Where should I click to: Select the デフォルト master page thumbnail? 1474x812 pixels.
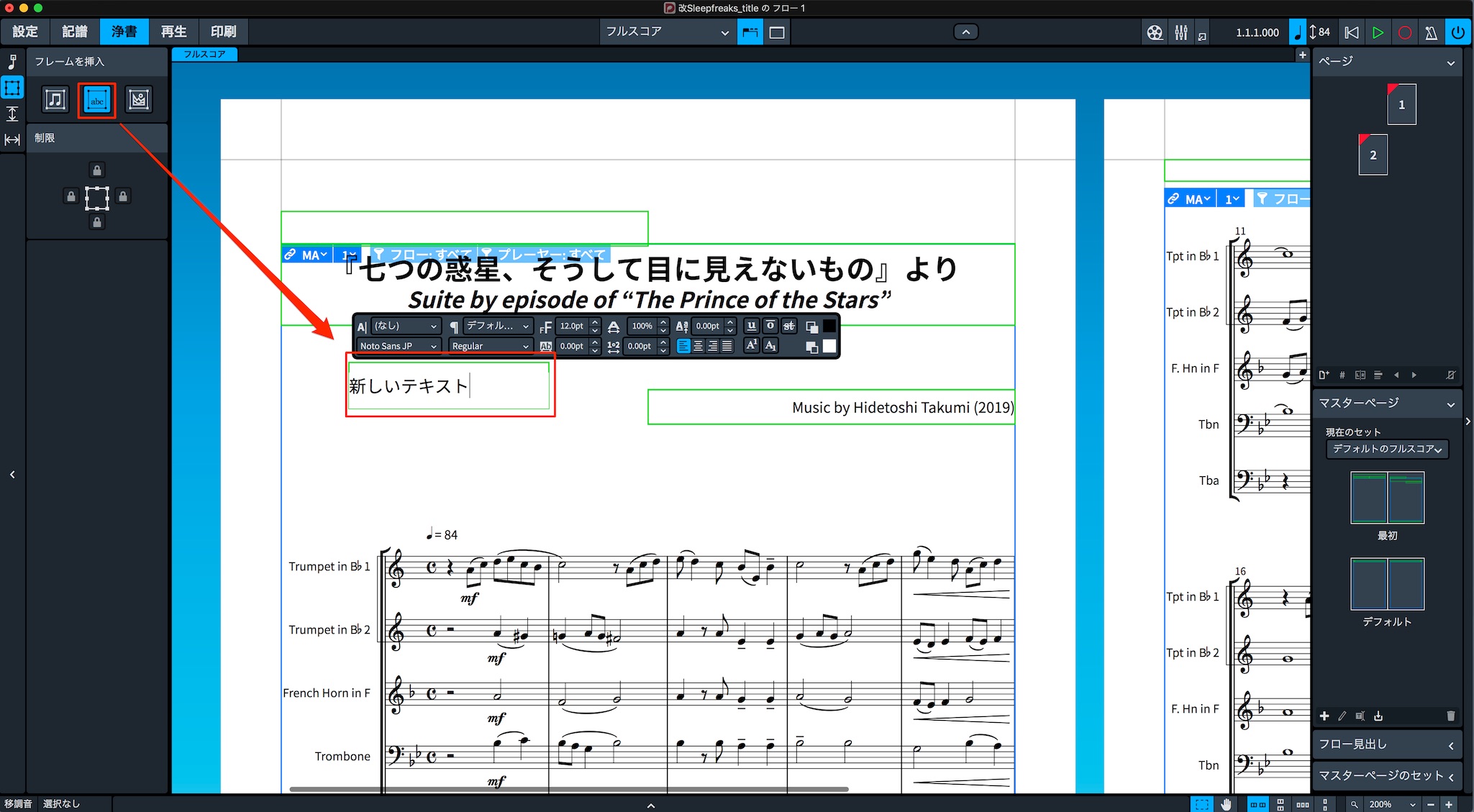[x=1387, y=583]
